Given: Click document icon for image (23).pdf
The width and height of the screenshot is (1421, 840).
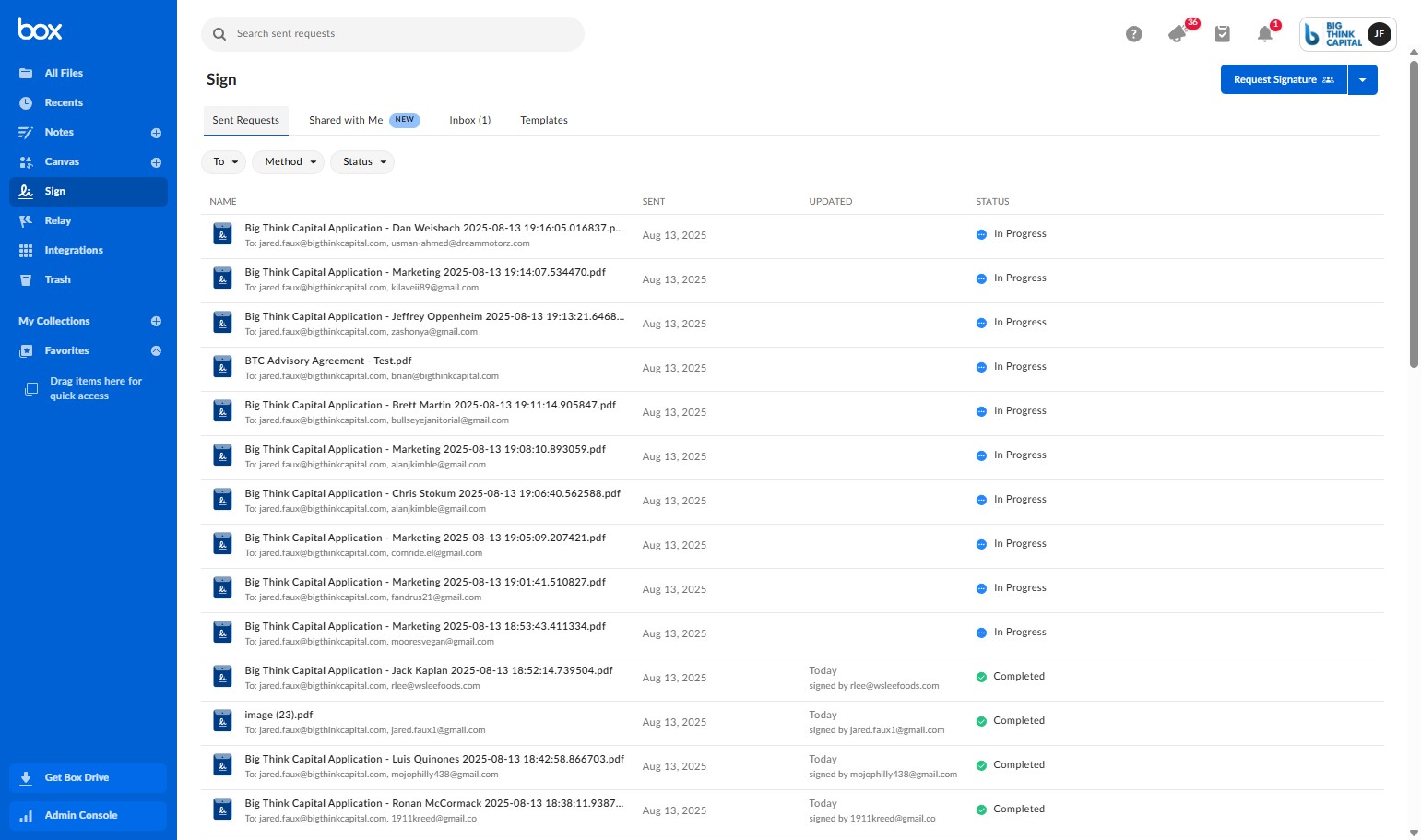Looking at the screenshot, I should [223, 721].
